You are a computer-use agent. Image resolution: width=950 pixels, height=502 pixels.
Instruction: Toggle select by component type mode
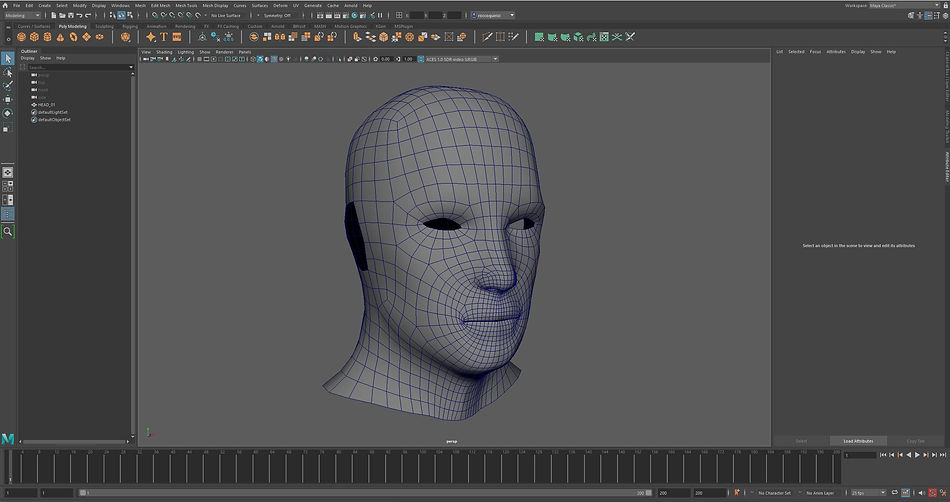click(130, 15)
